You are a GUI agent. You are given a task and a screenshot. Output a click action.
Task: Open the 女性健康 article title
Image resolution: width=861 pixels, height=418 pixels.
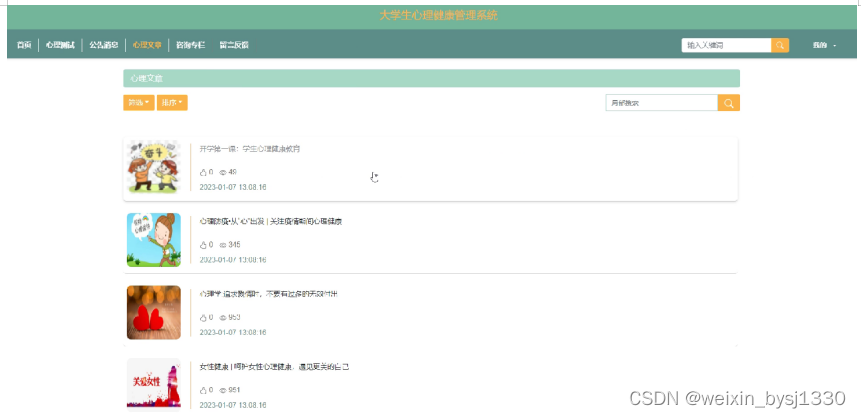275,366
